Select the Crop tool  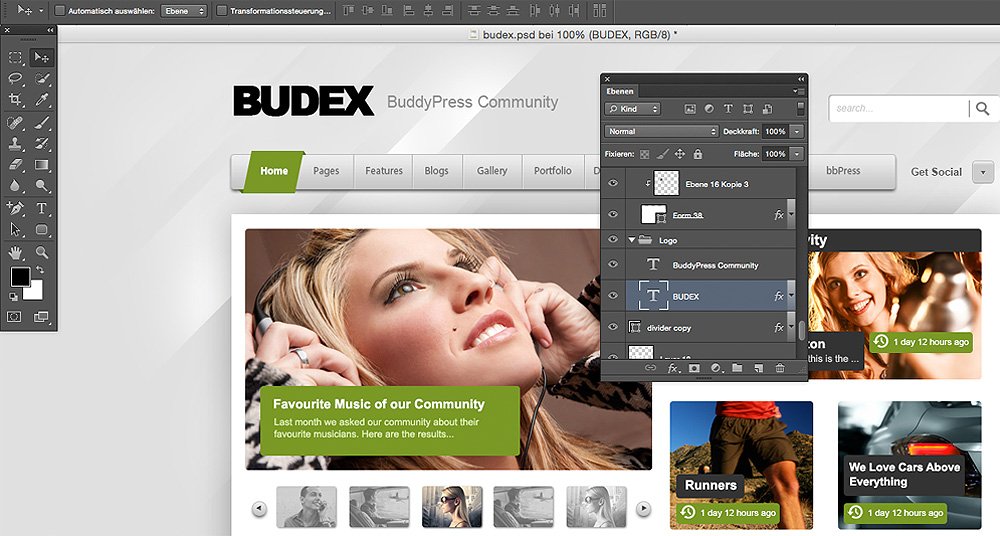click(15, 100)
